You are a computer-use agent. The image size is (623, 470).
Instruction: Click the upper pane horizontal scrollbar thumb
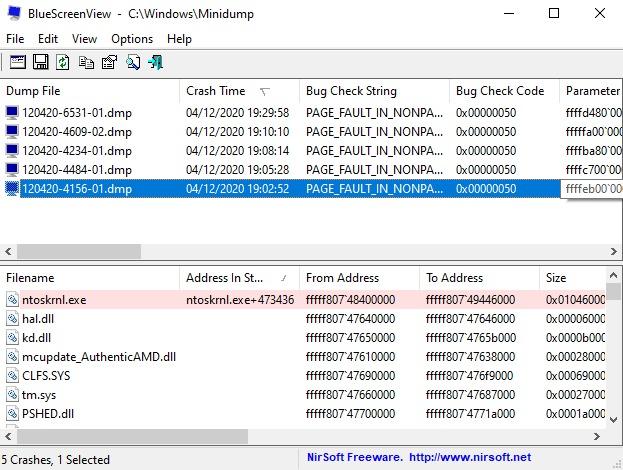(79, 251)
